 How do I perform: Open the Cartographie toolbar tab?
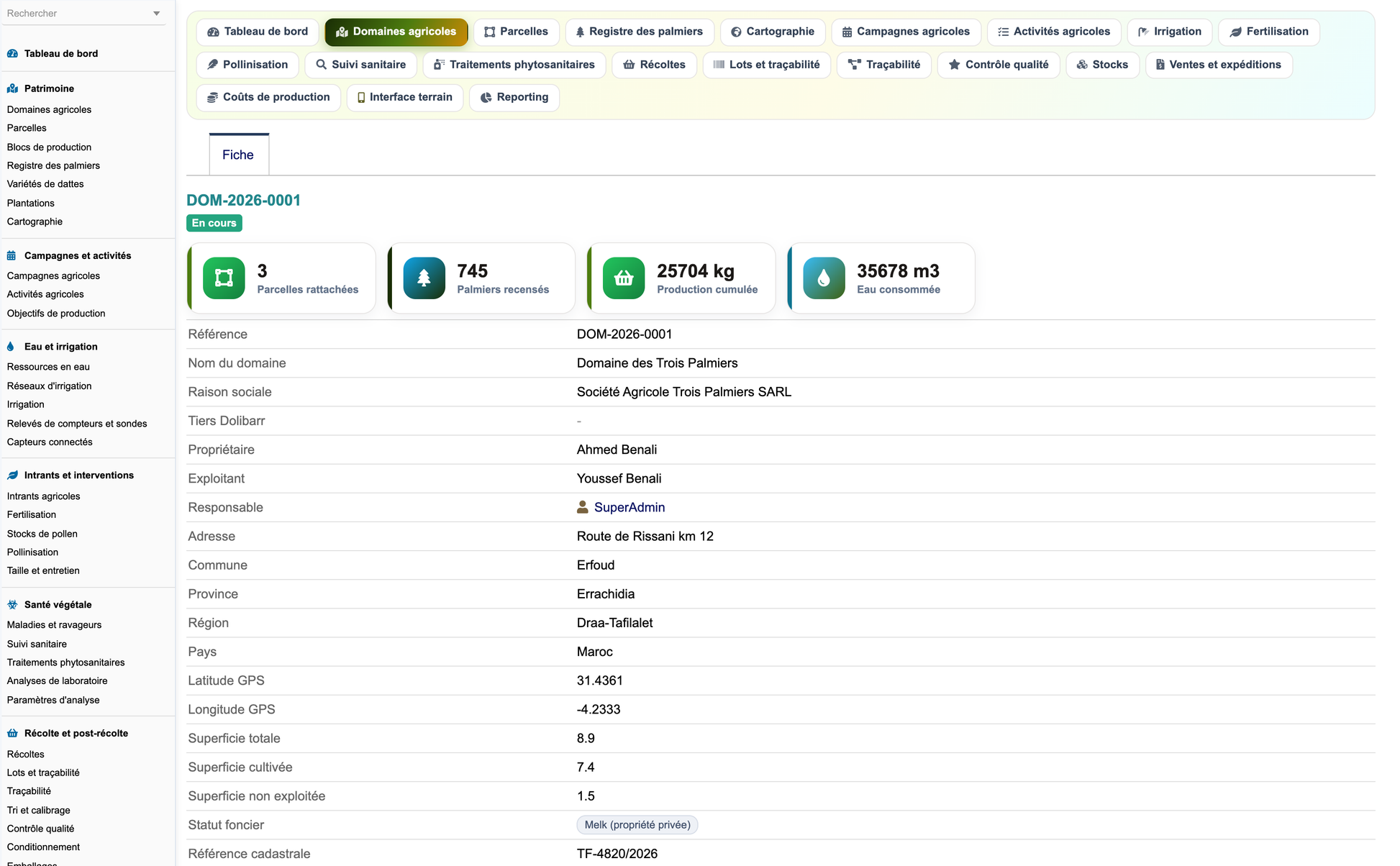(773, 32)
